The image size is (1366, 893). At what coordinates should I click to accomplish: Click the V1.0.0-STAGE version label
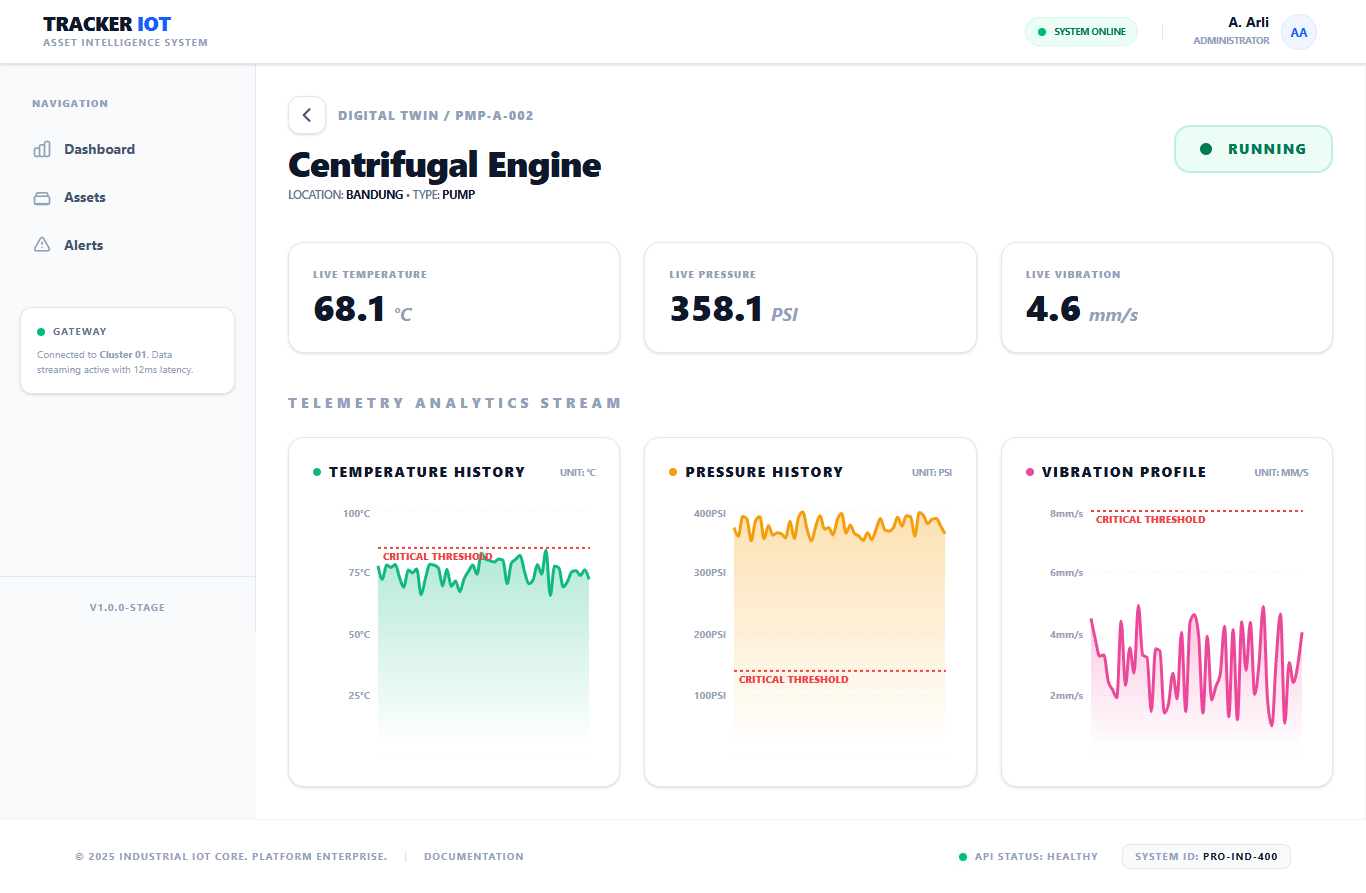[127, 608]
